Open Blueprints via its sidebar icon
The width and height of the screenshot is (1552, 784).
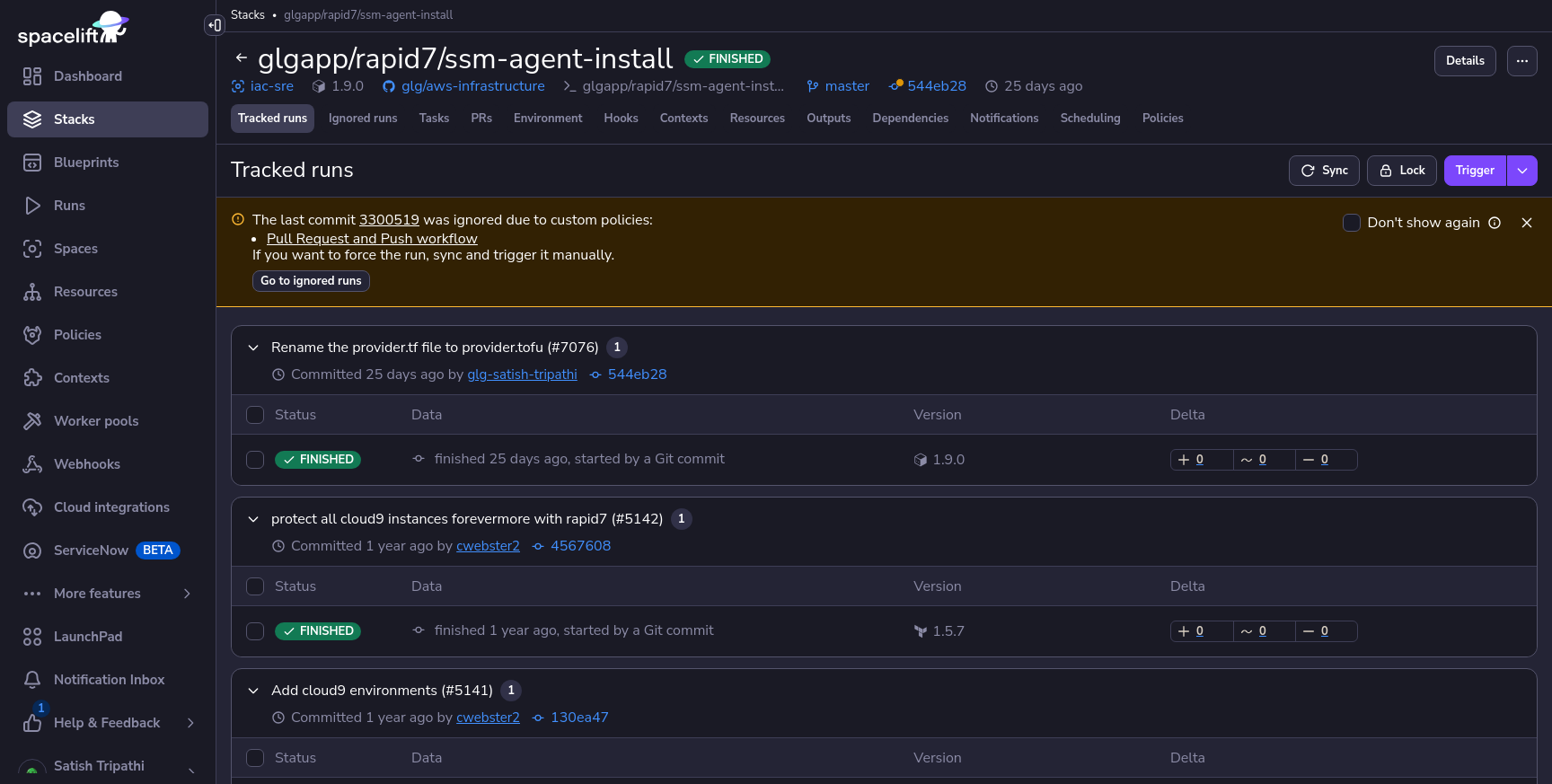pos(32,163)
